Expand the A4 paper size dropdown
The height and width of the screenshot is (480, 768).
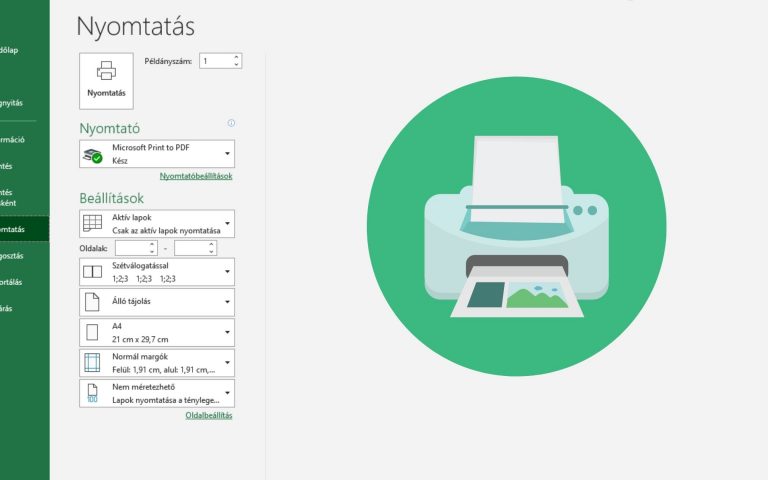coord(228,332)
